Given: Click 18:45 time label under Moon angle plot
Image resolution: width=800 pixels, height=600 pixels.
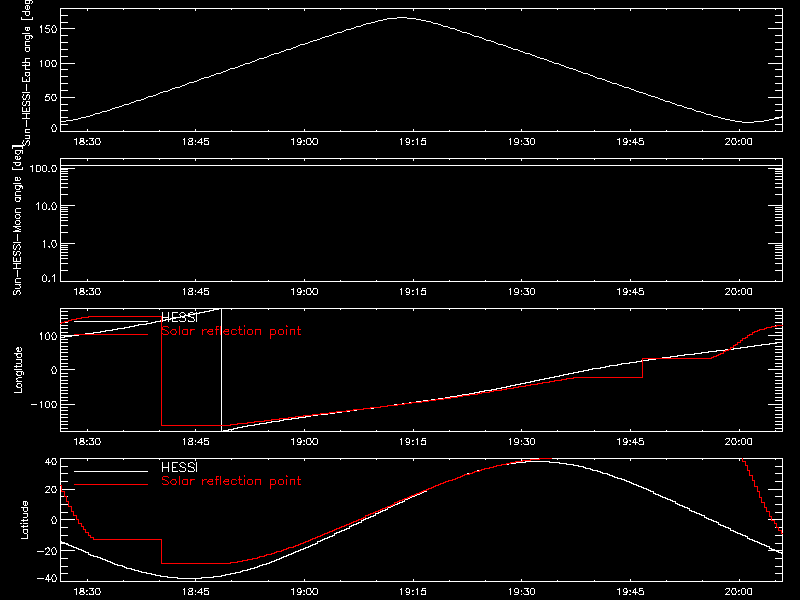Looking at the screenshot, I should pos(196,291).
